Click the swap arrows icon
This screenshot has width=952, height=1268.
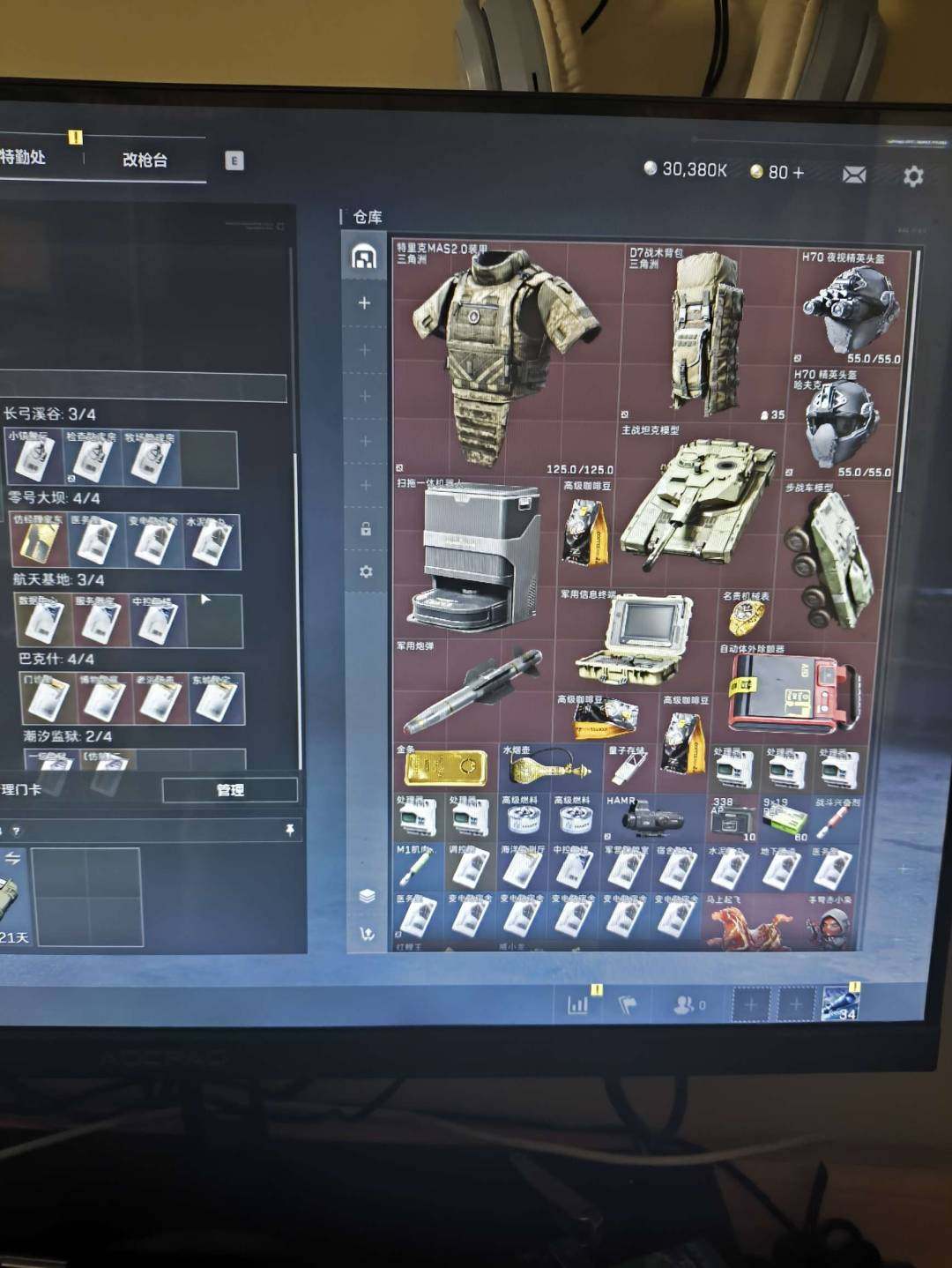12,858
